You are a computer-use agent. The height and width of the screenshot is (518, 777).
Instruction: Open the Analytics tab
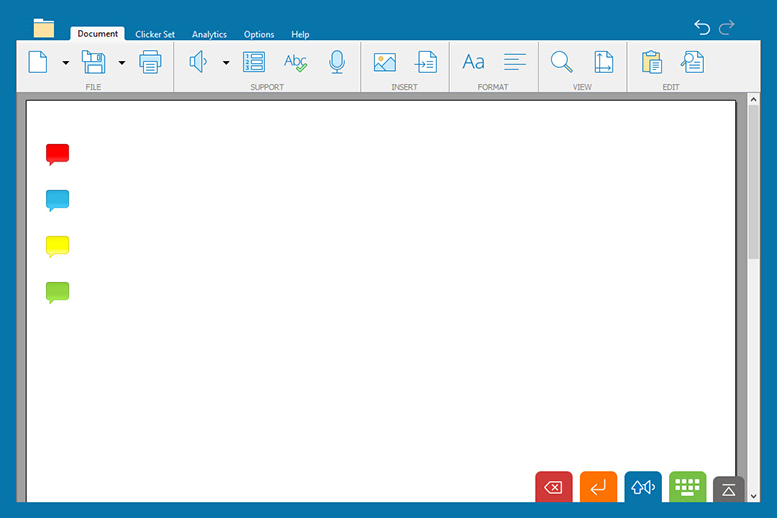[x=209, y=34]
